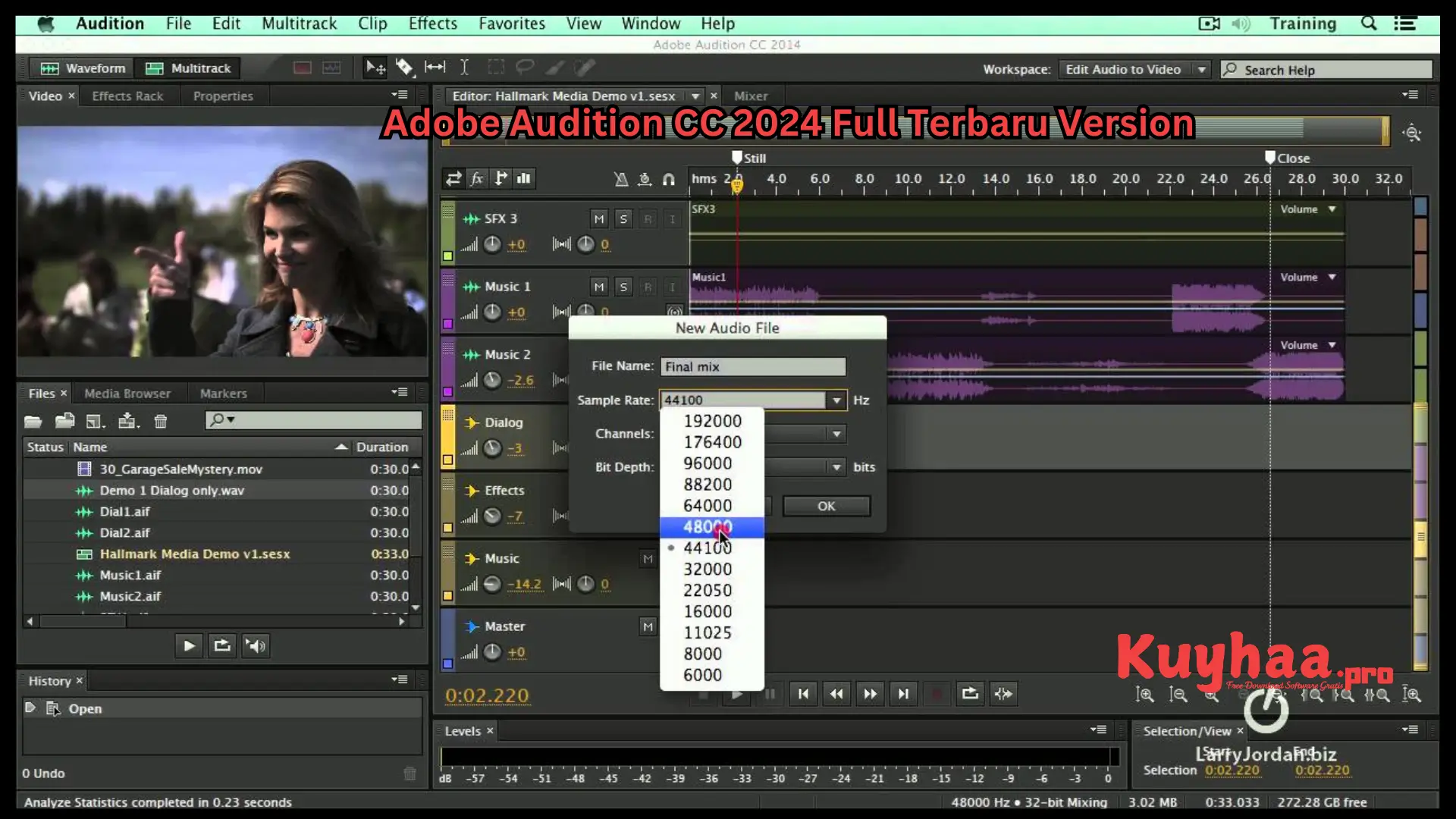This screenshot has height=819, width=1456.
Task: Mute the Music bus track
Action: tap(648, 559)
